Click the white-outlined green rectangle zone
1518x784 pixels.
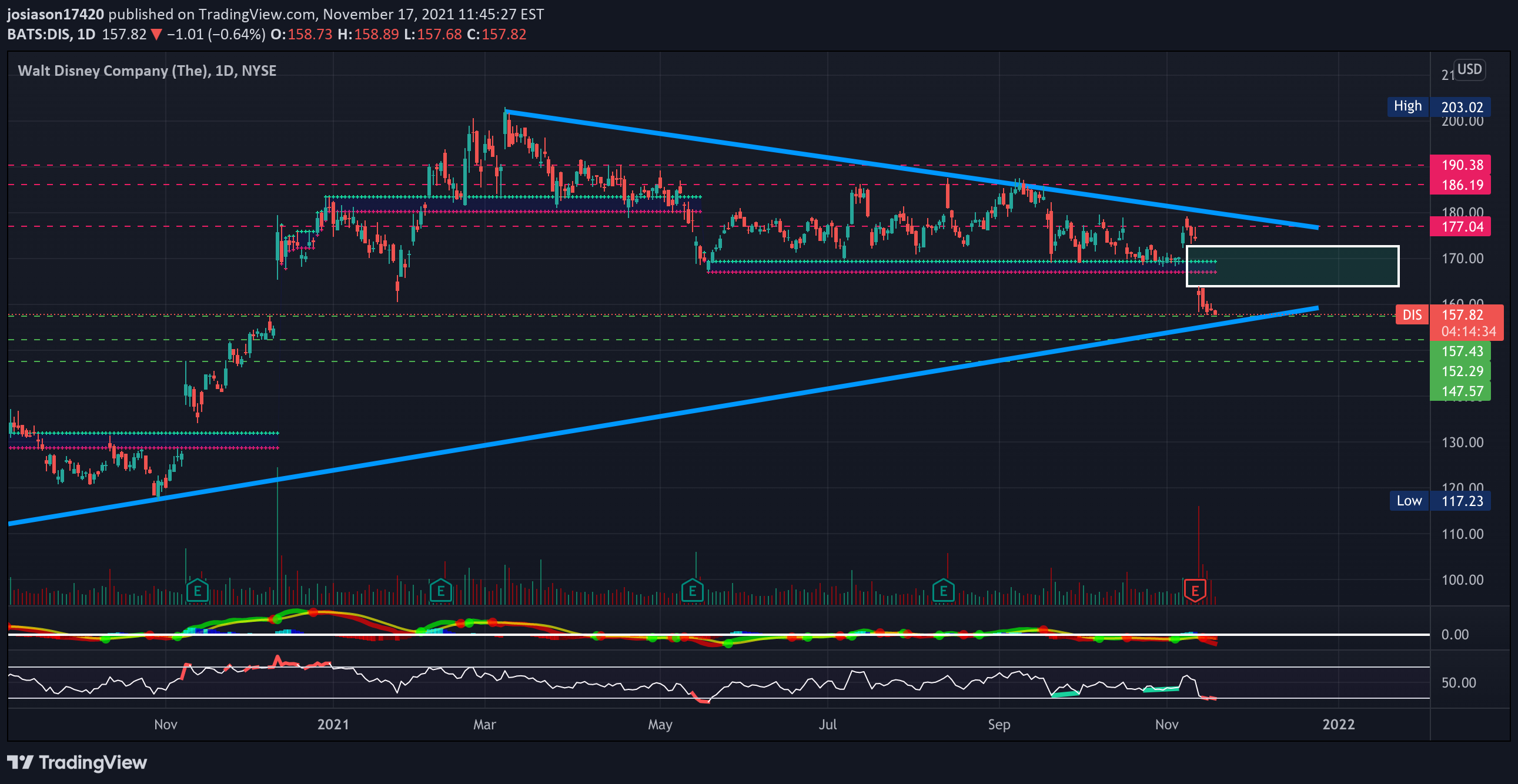pos(1292,266)
